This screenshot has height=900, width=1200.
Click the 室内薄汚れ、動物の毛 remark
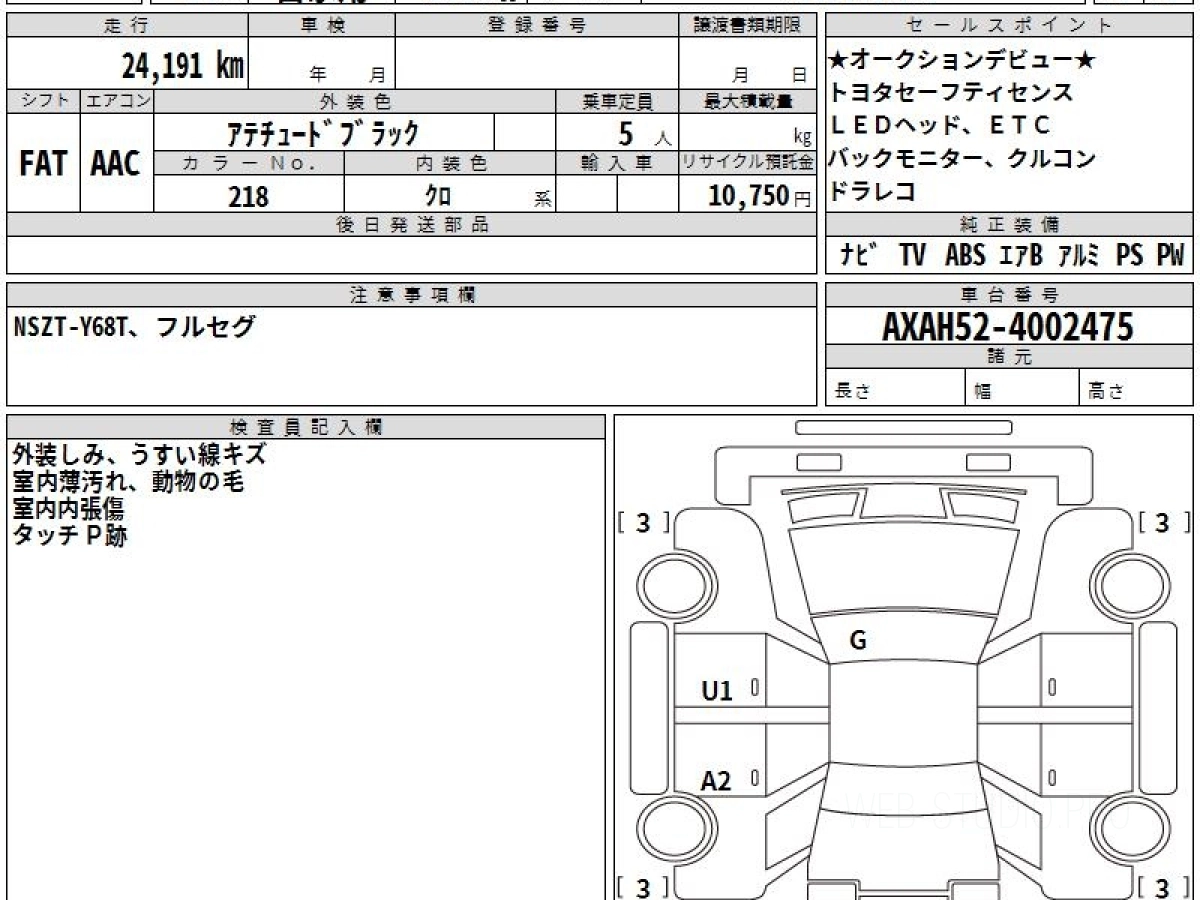[x=129, y=481]
